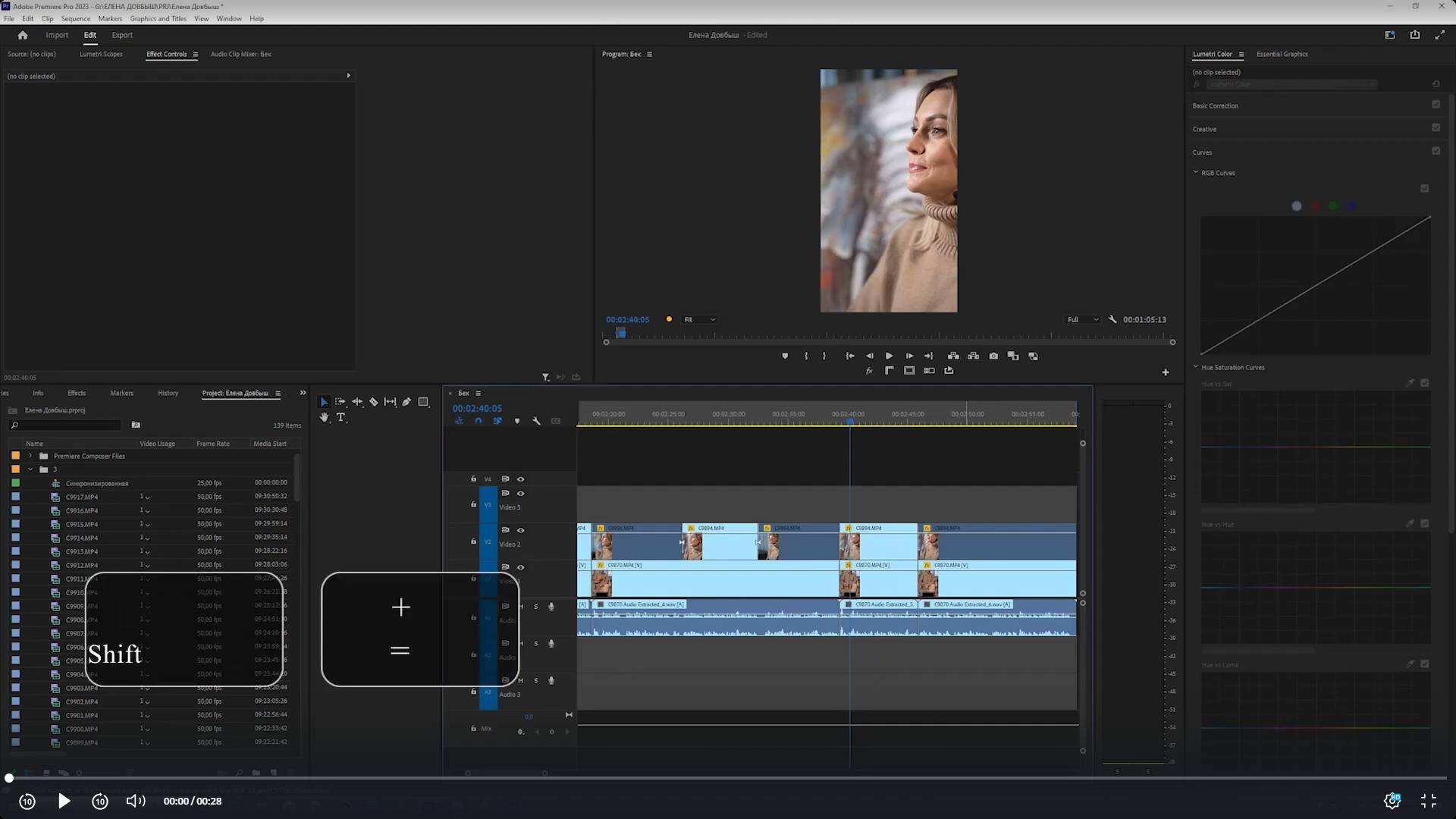
Task: Play the program monitor sequence
Action: click(x=889, y=356)
